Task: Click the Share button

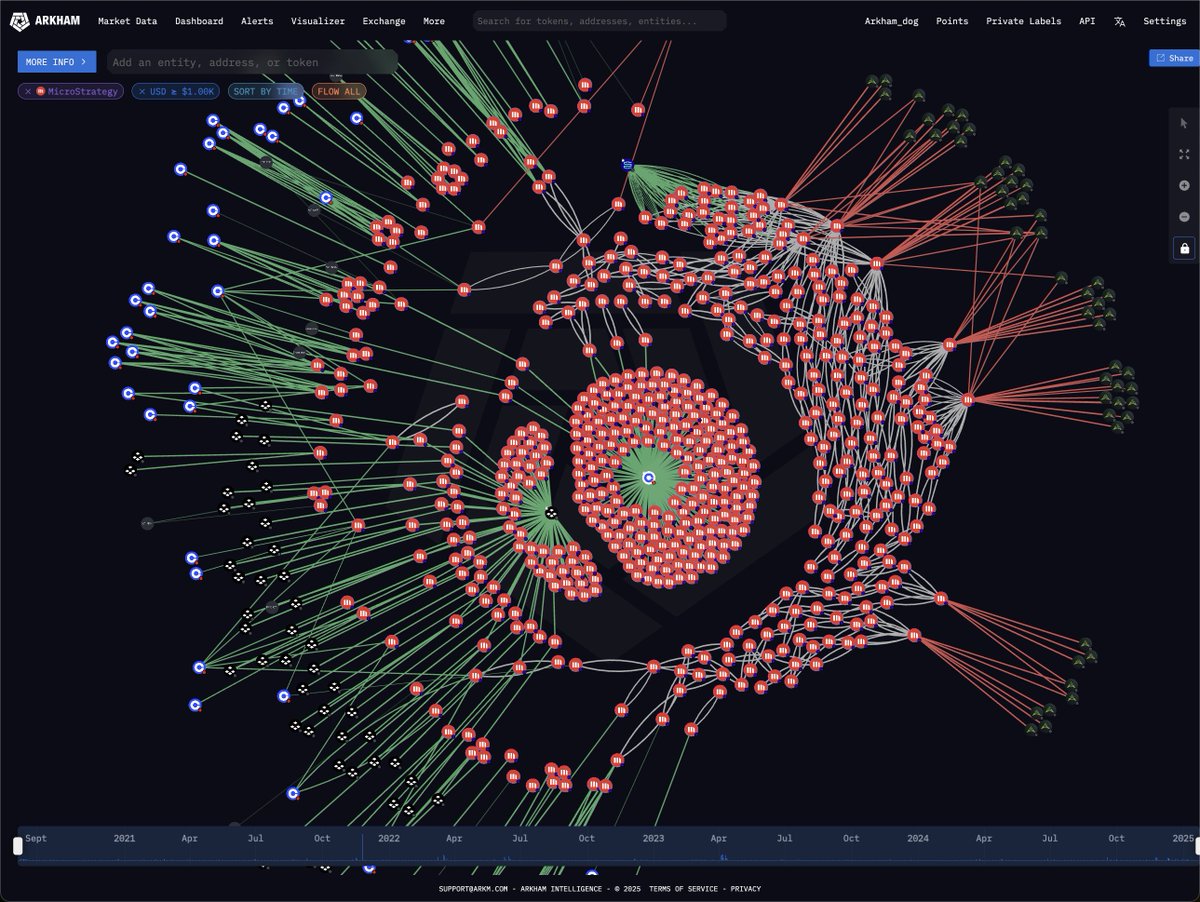Action: coord(1174,58)
